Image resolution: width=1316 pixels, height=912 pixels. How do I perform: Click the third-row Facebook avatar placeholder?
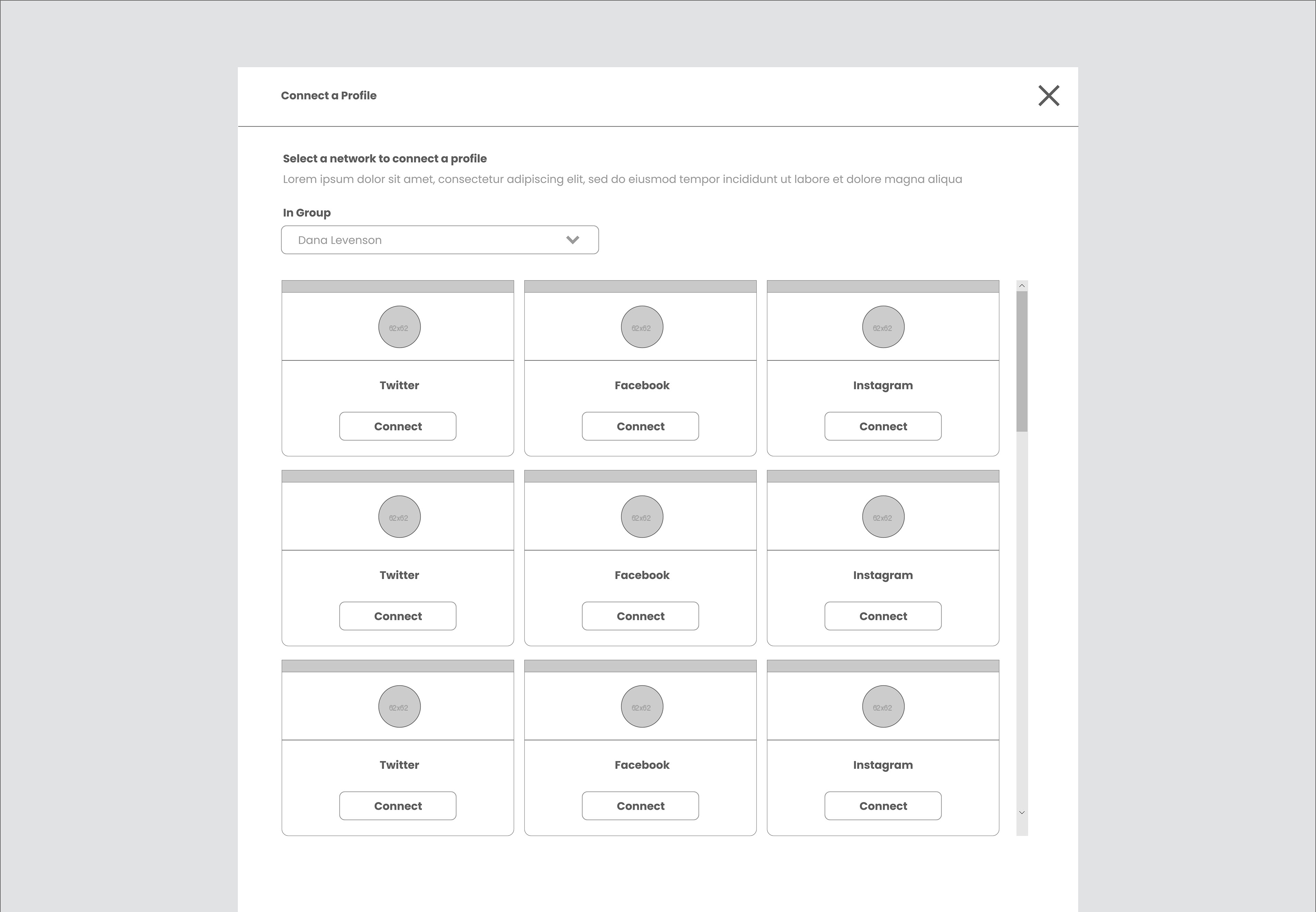(x=642, y=706)
